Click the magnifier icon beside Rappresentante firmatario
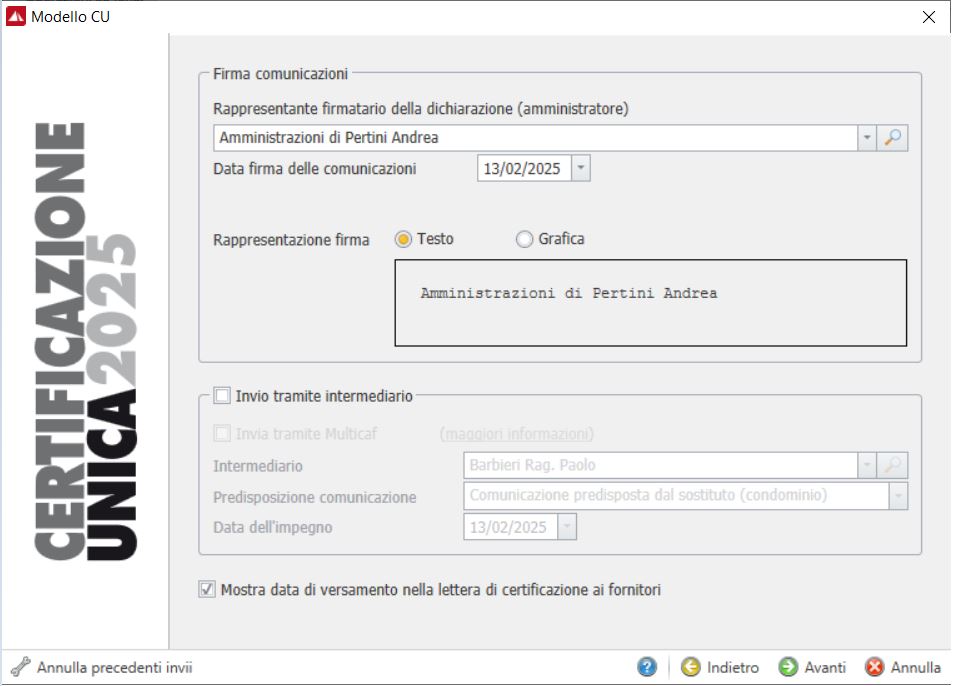This screenshot has height=686, width=956. [x=893, y=138]
